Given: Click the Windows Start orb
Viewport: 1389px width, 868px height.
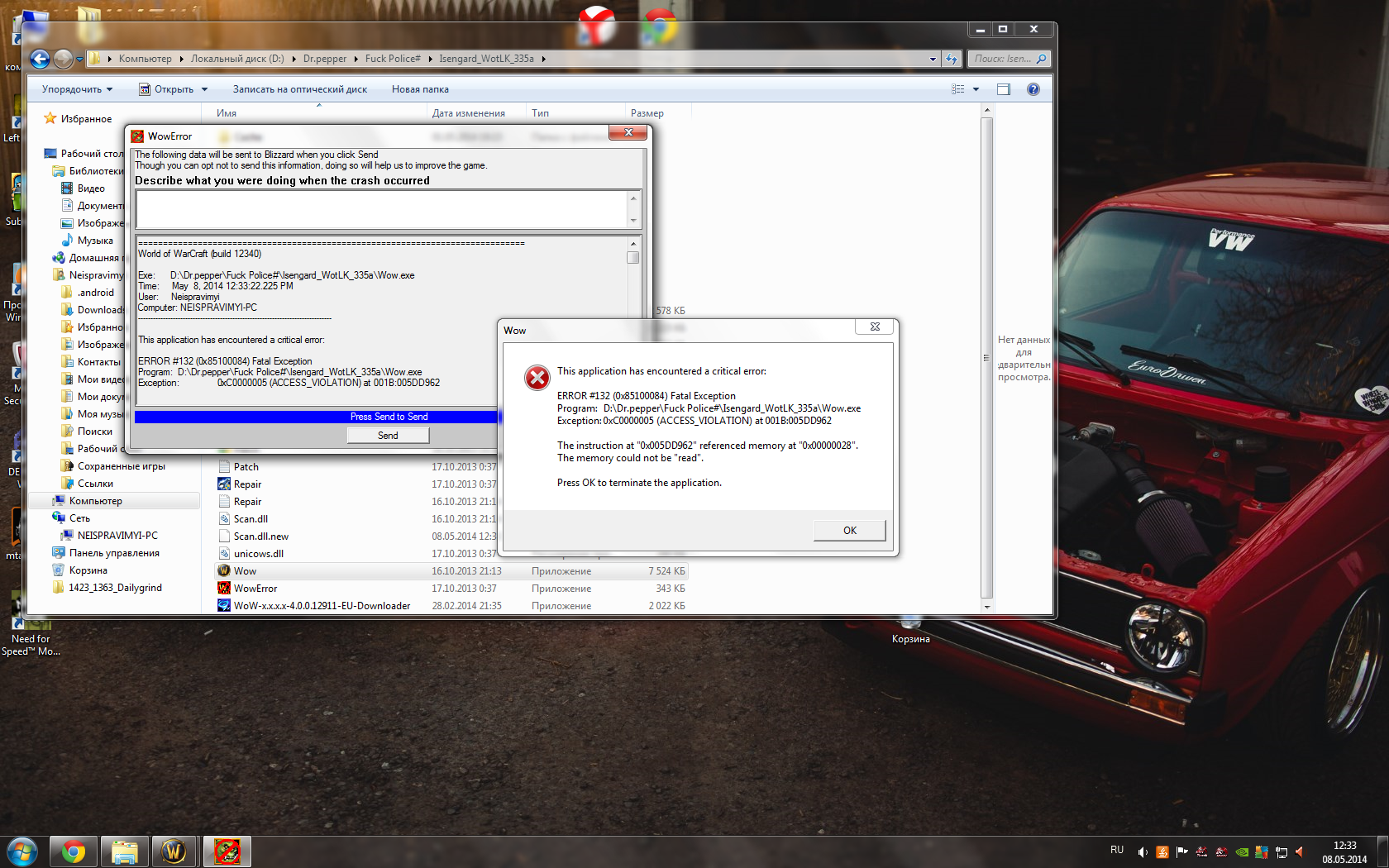Looking at the screenshot, I should 22,851.
